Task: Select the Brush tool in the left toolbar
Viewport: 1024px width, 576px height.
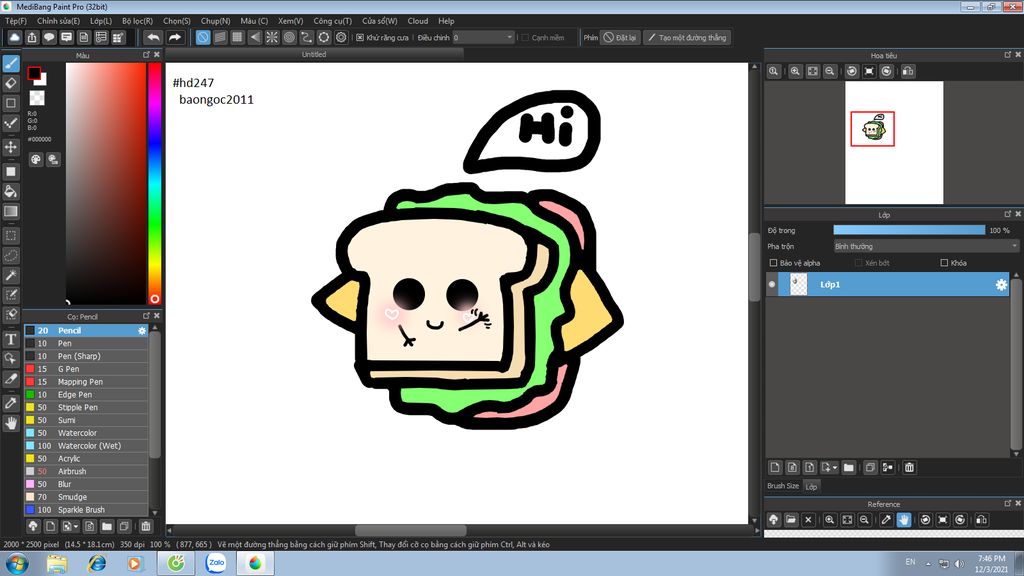Action: [11, 63]
